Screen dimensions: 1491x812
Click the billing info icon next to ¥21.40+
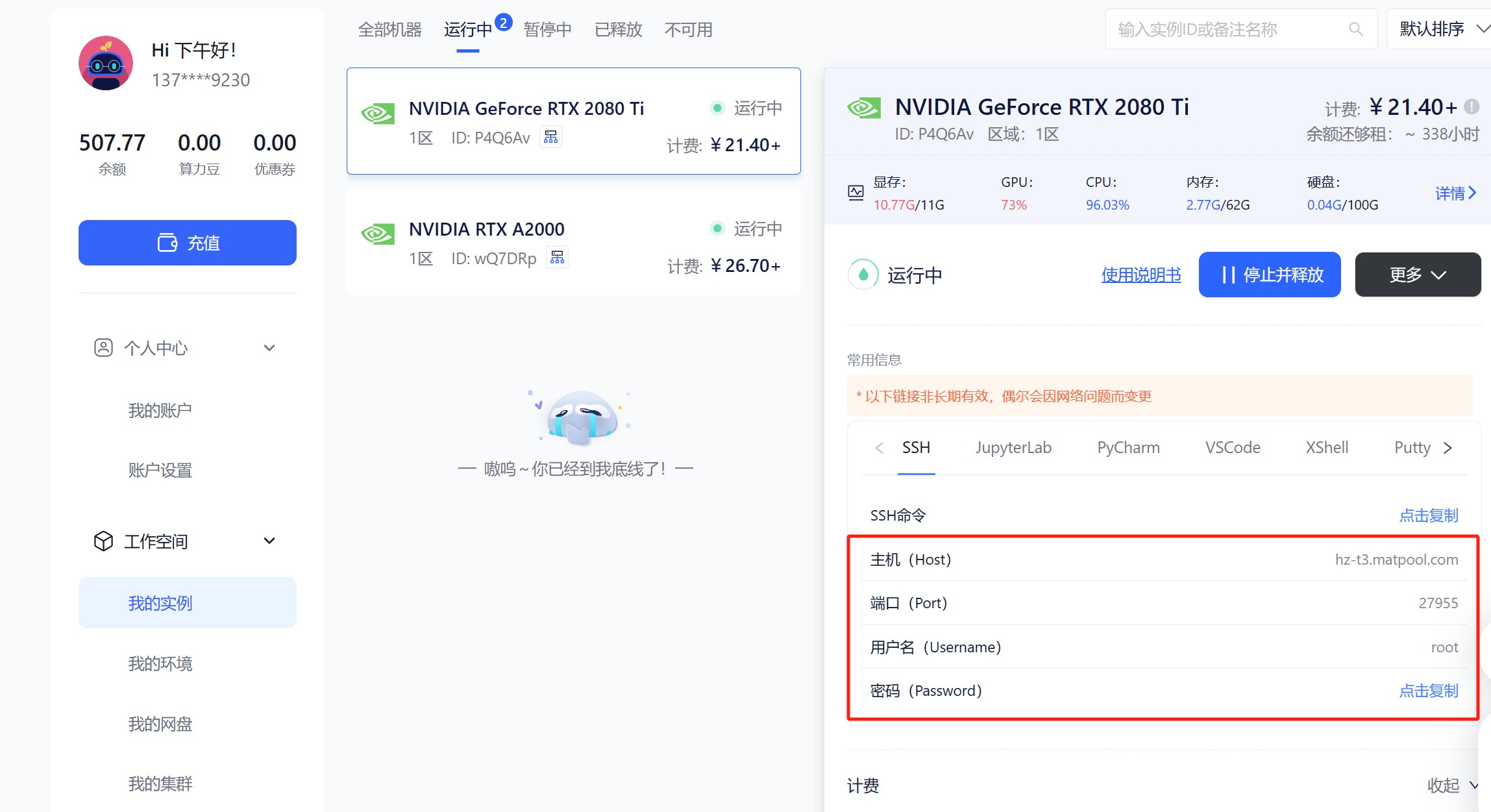pyautogui.click(x=1472, y=106)
